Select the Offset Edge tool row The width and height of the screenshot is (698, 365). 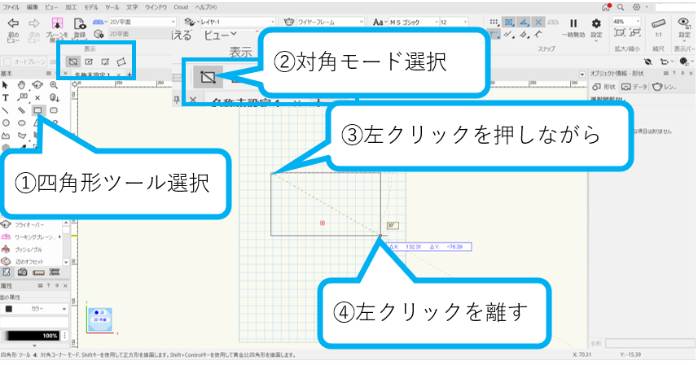tap(30, 262)
